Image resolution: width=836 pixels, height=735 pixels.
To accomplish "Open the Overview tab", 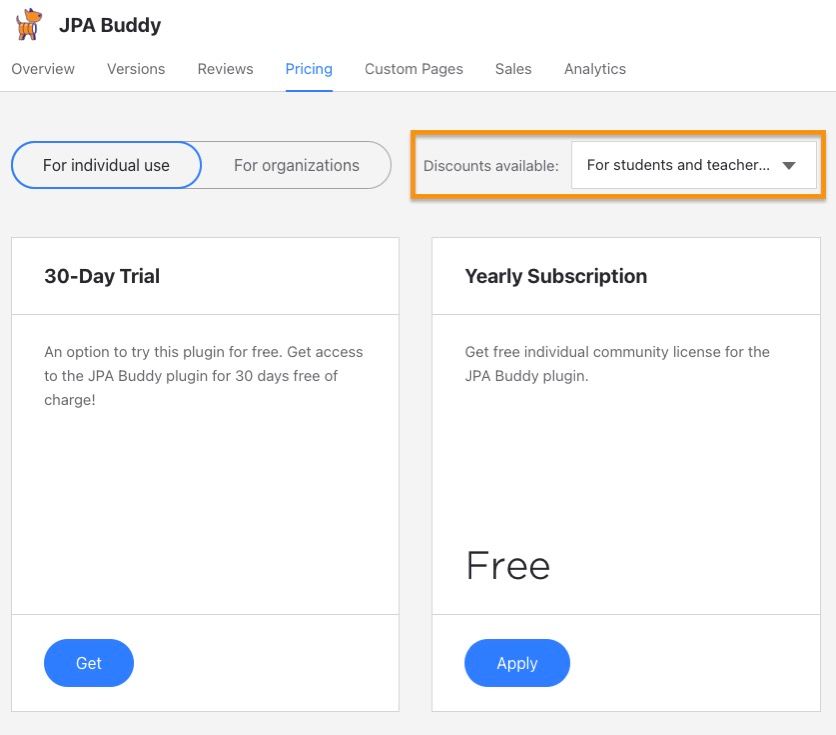I will pos(43,69).
